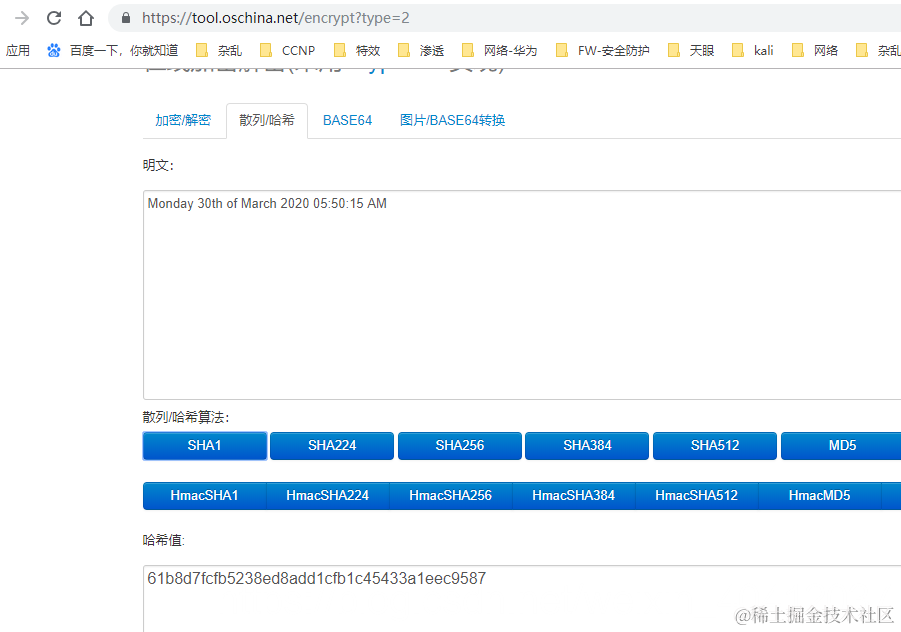Click the 明文: label text
The image size is (901, 632).
click(x=158, y=165)
